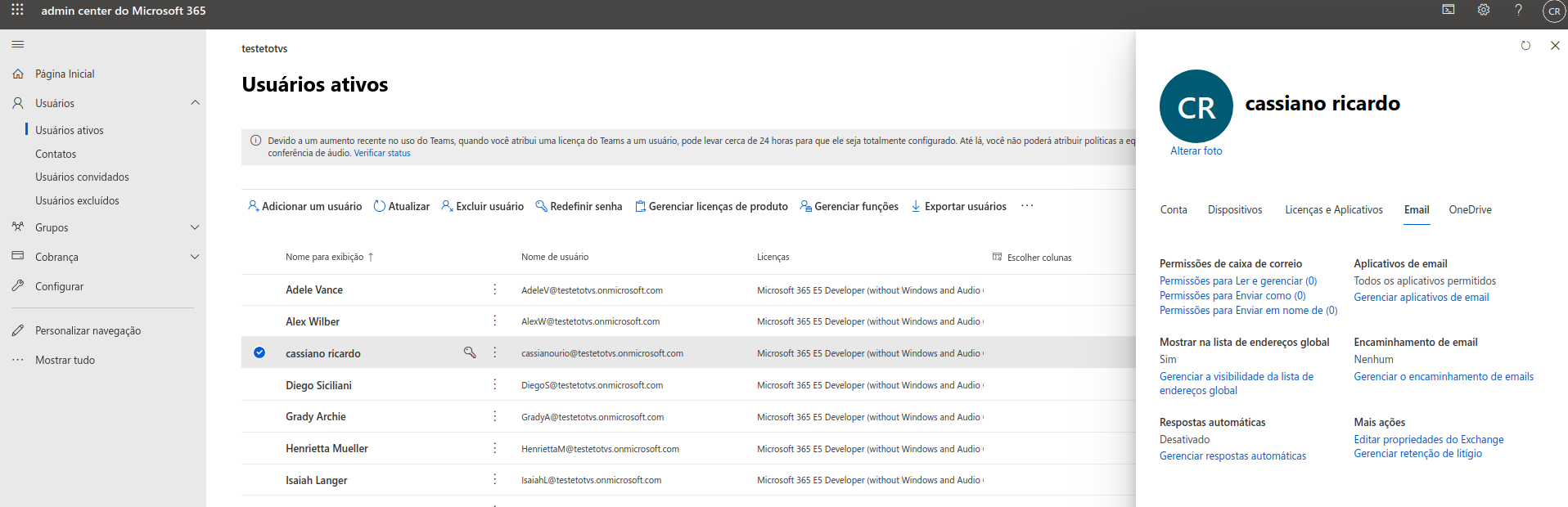Image resolution: width=1568 pixels, height=507 pixels.
Task: Select the Email tab
Action: 1417,209
